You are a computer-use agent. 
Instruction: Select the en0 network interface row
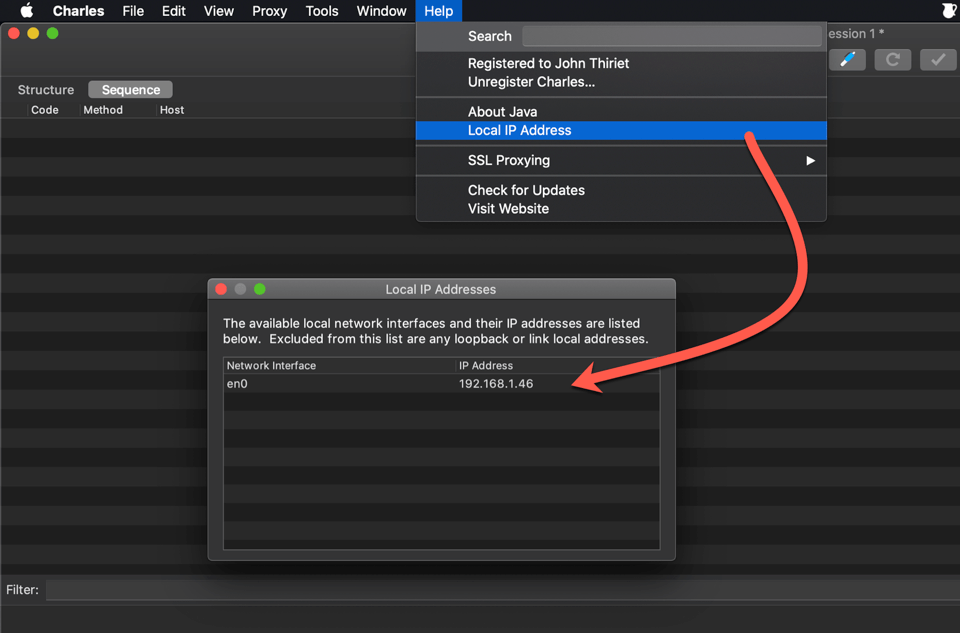(x=441, y=384)
